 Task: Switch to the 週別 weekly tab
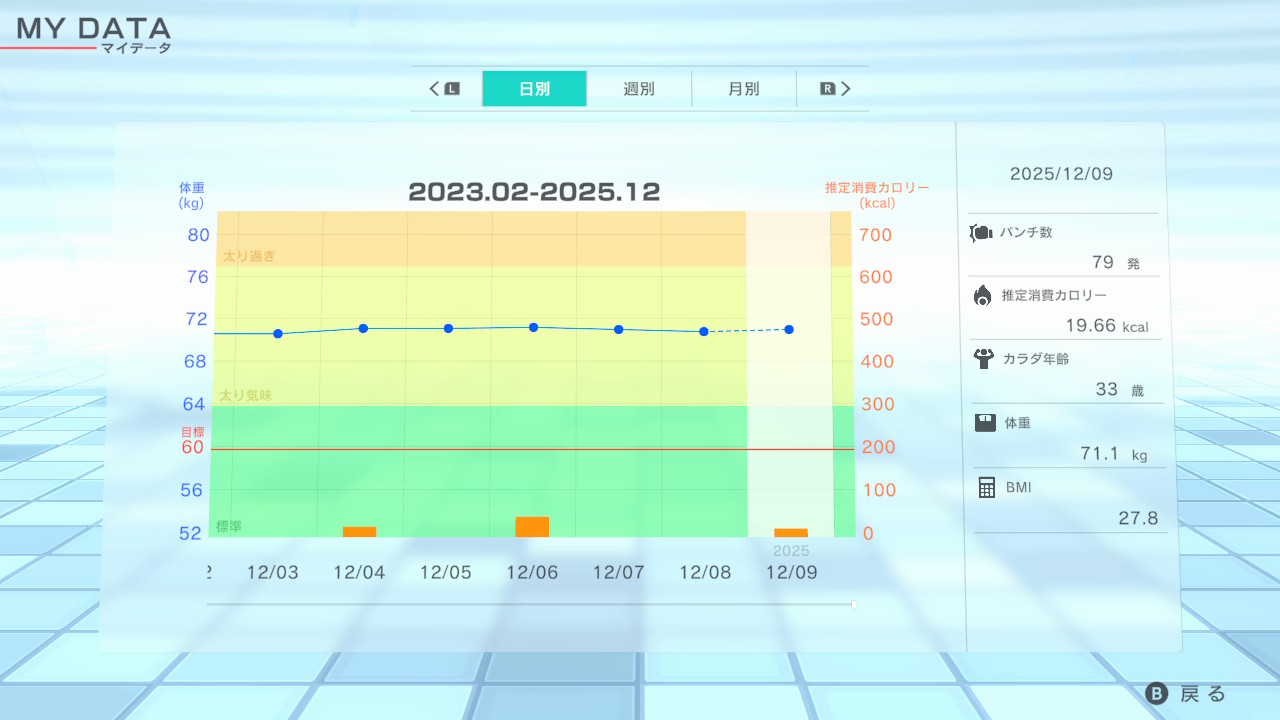pos(639,89)
